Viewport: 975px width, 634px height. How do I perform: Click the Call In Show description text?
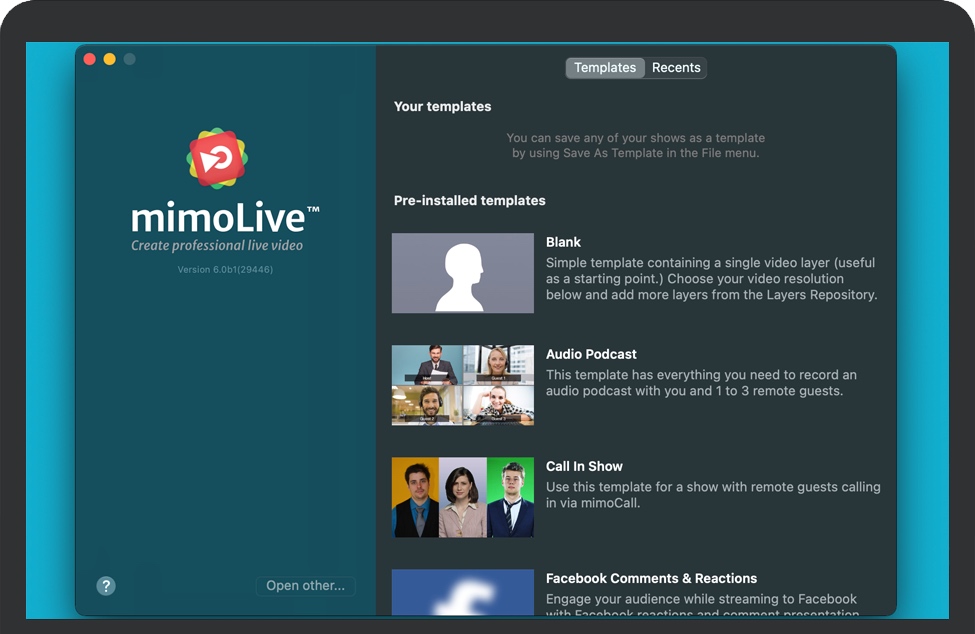(x=713, y=495)
